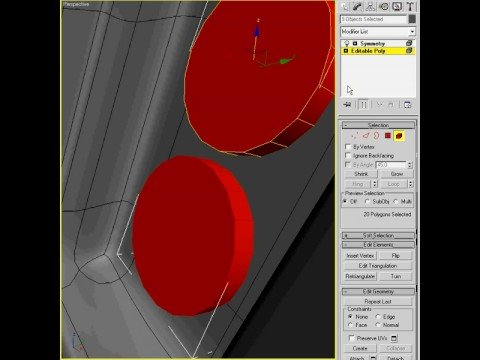Switch to the Display panel tab

point(397,6)
